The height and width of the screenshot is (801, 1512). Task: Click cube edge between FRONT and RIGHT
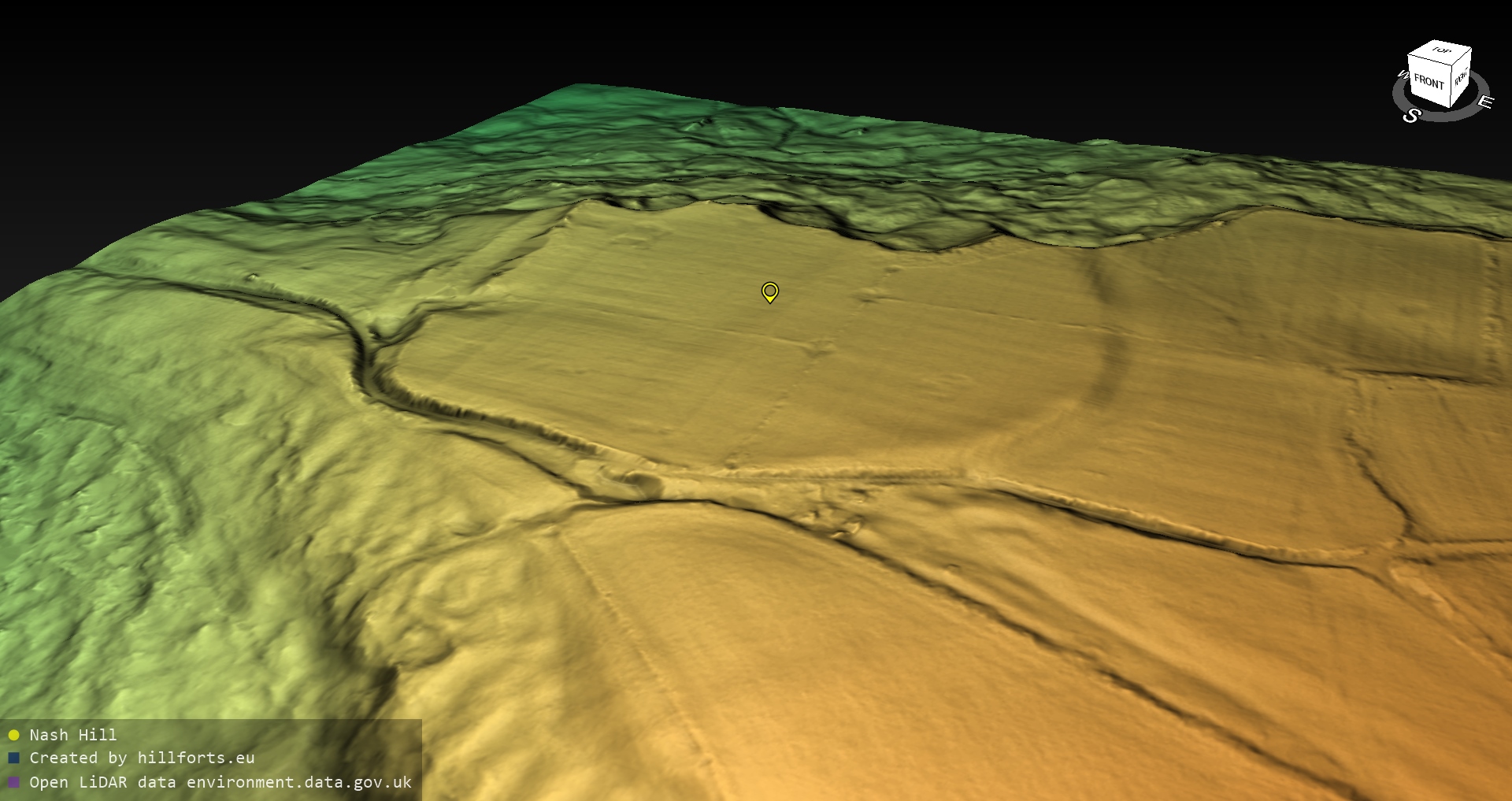point(1450,85)
